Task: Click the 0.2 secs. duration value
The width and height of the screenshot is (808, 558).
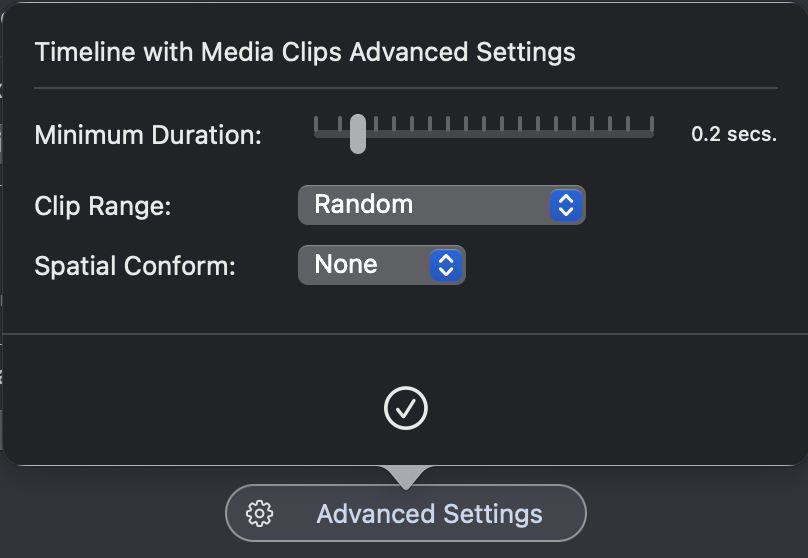Action: (734, 134)
